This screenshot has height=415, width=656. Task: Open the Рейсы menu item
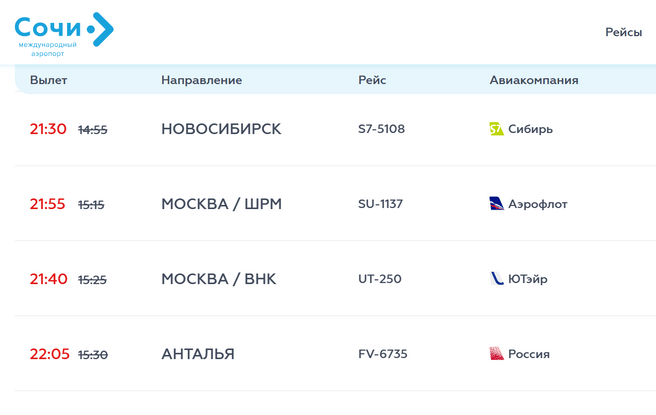click(x=623, y=32)
